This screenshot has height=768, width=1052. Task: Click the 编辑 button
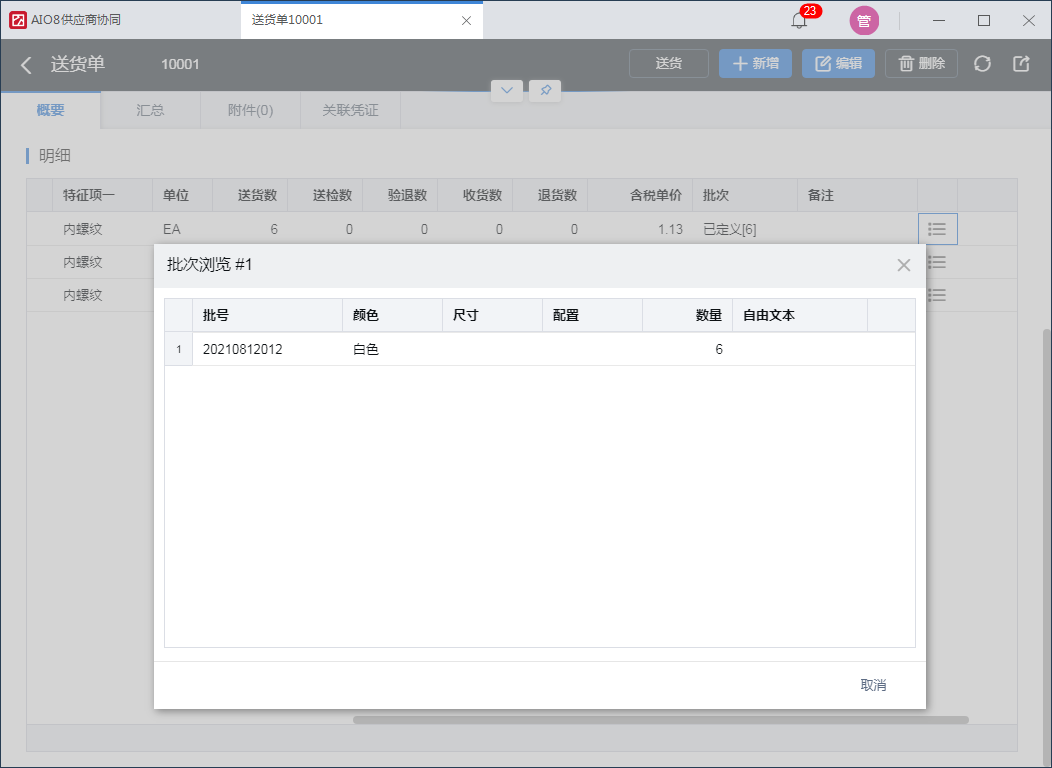[x=839, y=64]
